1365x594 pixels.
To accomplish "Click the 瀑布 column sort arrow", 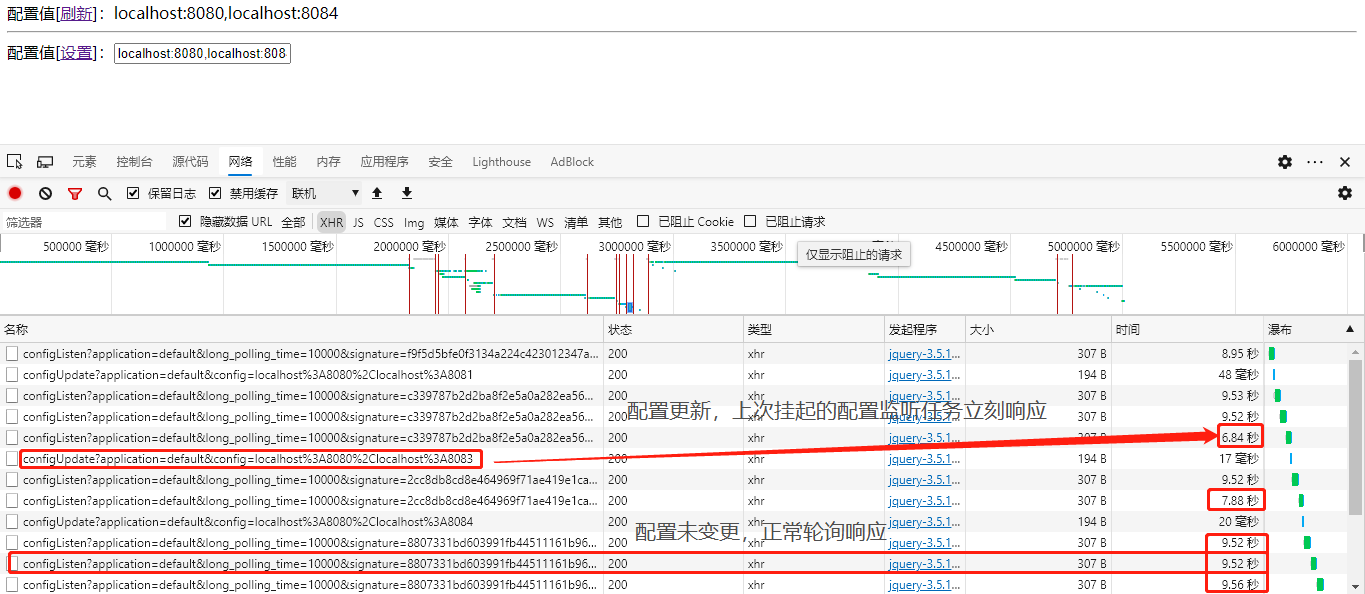I will pos(1349,329).
